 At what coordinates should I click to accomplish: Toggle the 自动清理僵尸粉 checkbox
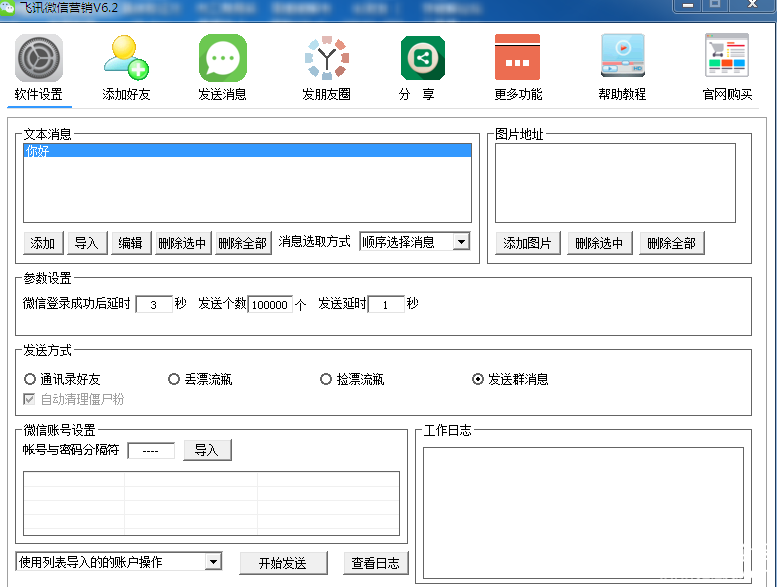(x=30, y=399)
